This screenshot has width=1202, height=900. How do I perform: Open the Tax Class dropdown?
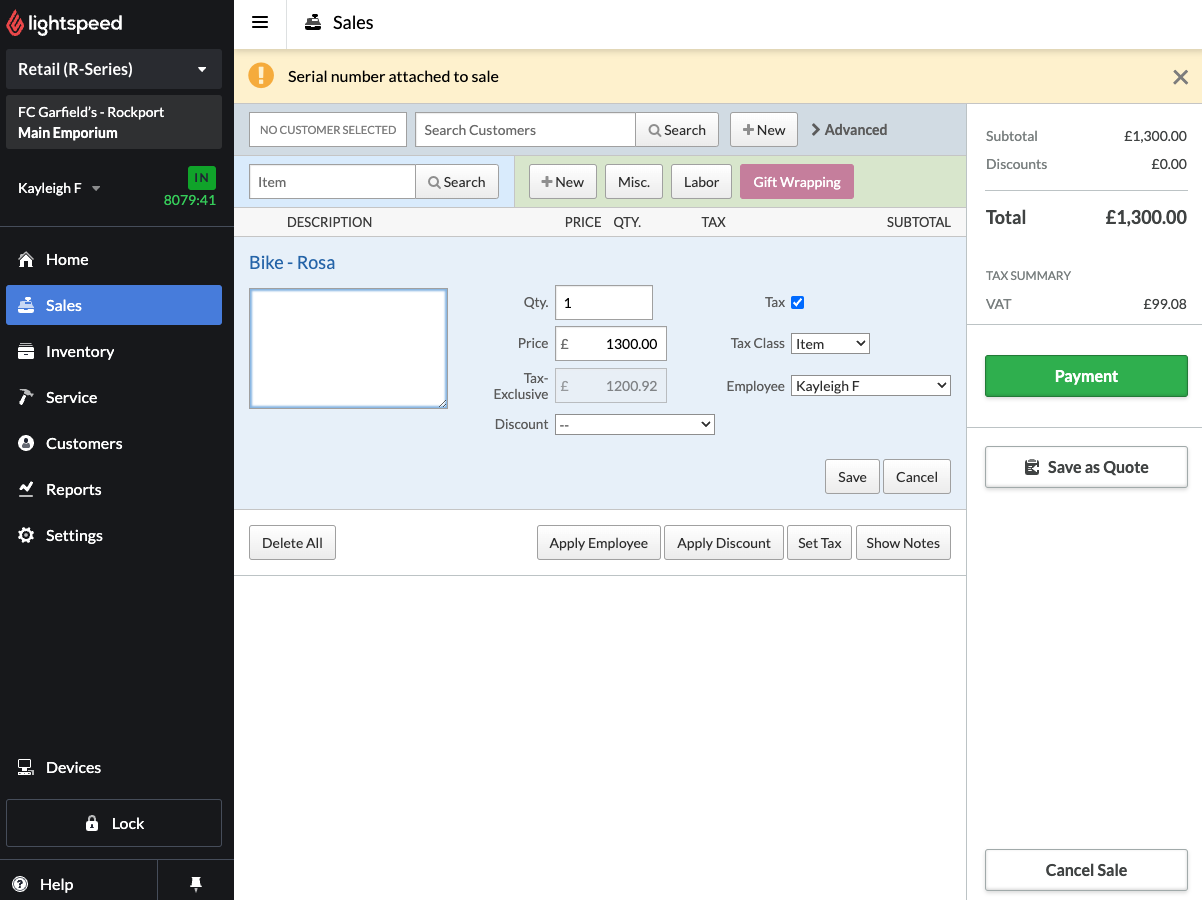[x=830, y=344]
